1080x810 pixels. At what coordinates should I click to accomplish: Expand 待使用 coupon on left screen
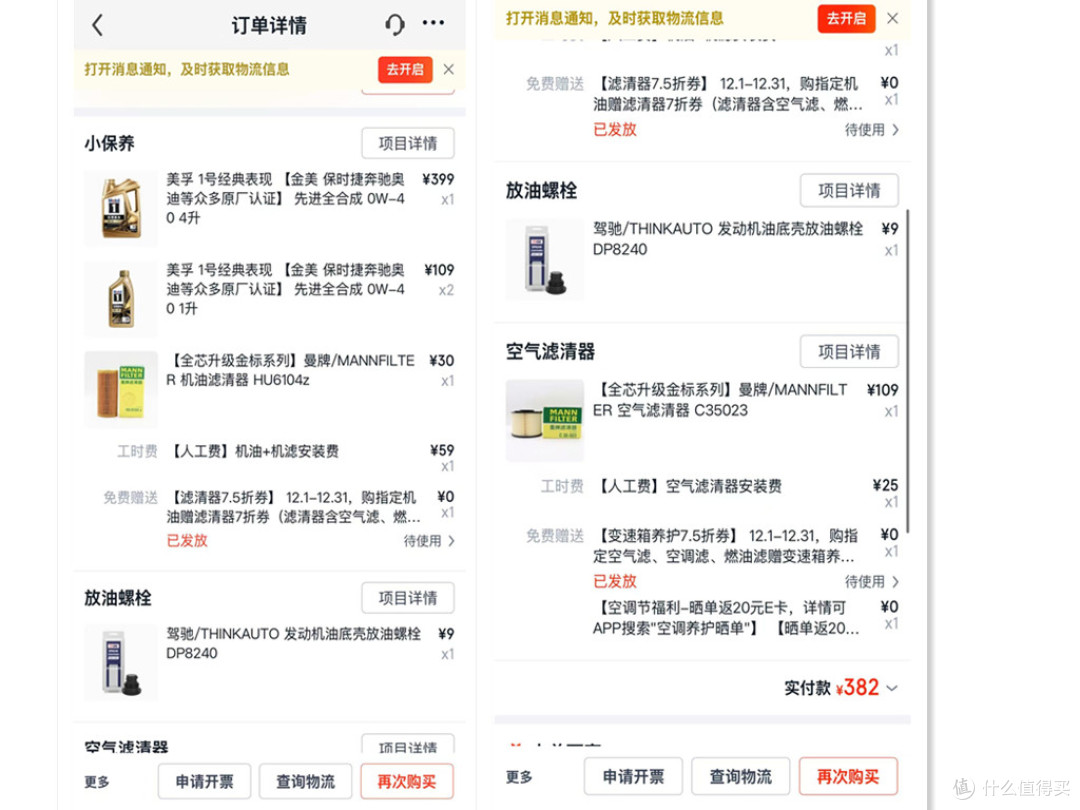[429, 541]
